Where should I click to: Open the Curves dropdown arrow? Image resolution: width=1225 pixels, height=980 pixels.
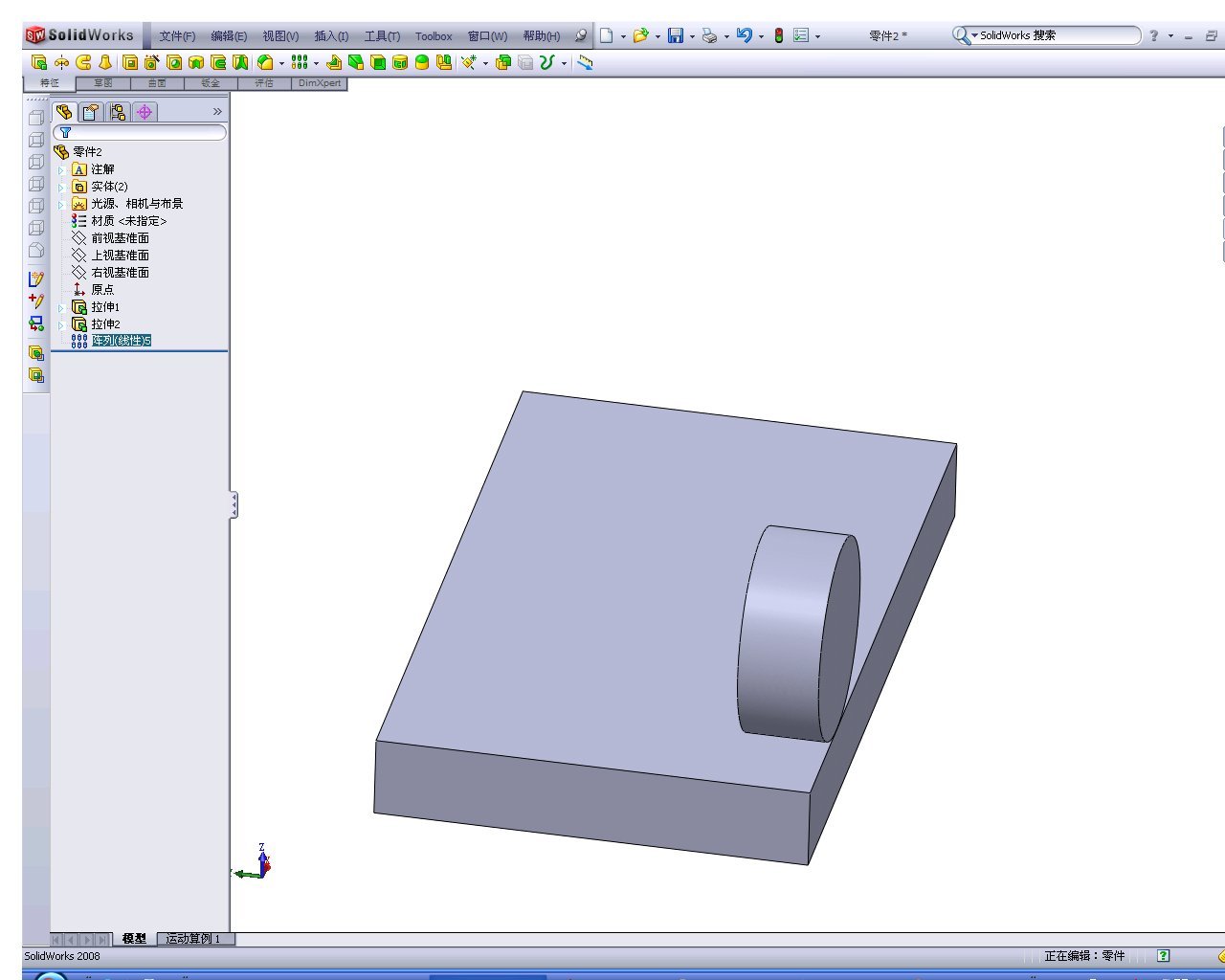coord(564,63)
